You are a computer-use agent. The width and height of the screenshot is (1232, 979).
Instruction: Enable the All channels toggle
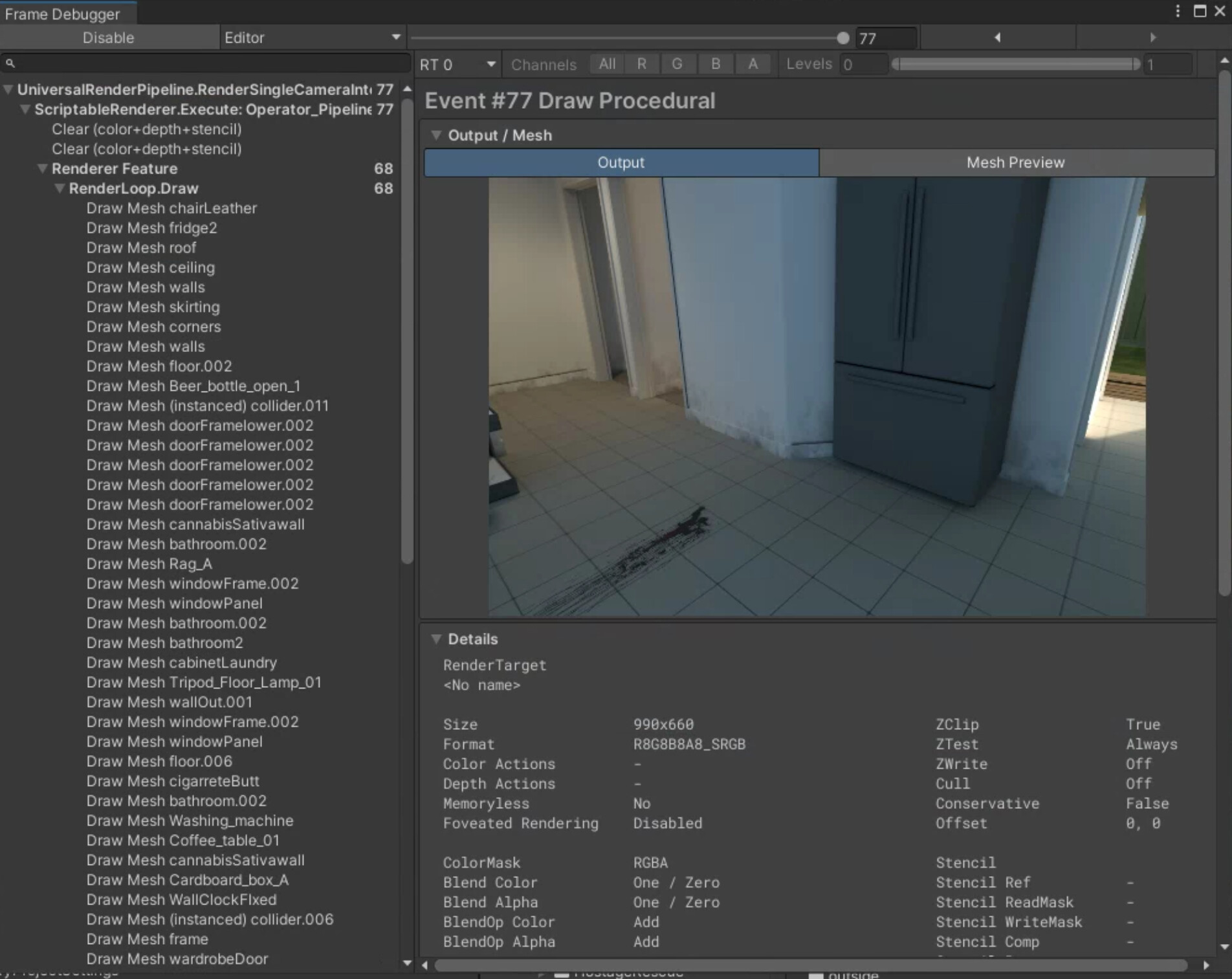point(606,63)
